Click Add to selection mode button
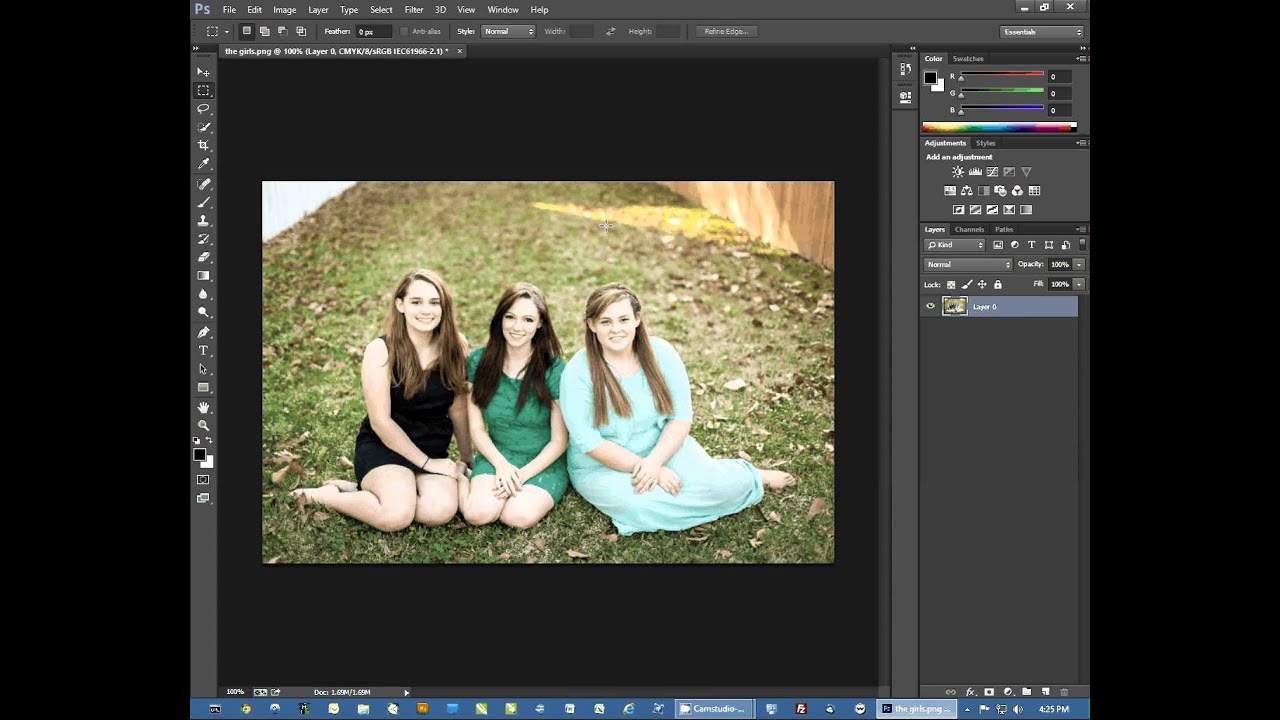Screen dimensions: 1280x720 (x=264, y=31)
